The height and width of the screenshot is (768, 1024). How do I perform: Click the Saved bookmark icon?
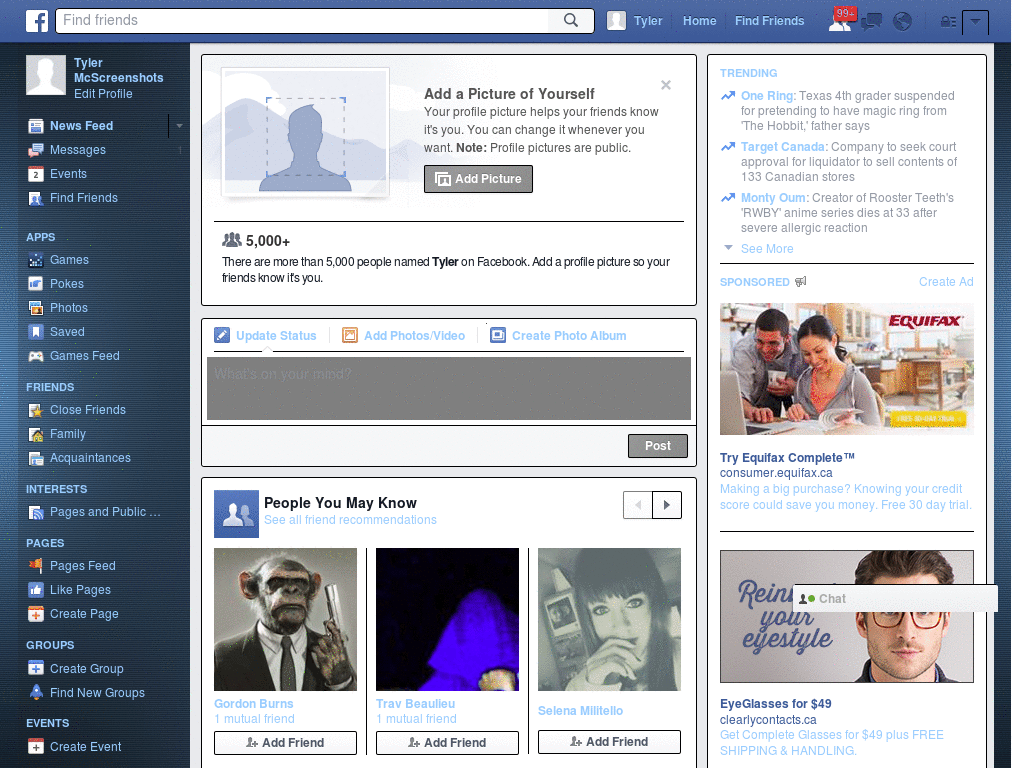pos(36,332)
